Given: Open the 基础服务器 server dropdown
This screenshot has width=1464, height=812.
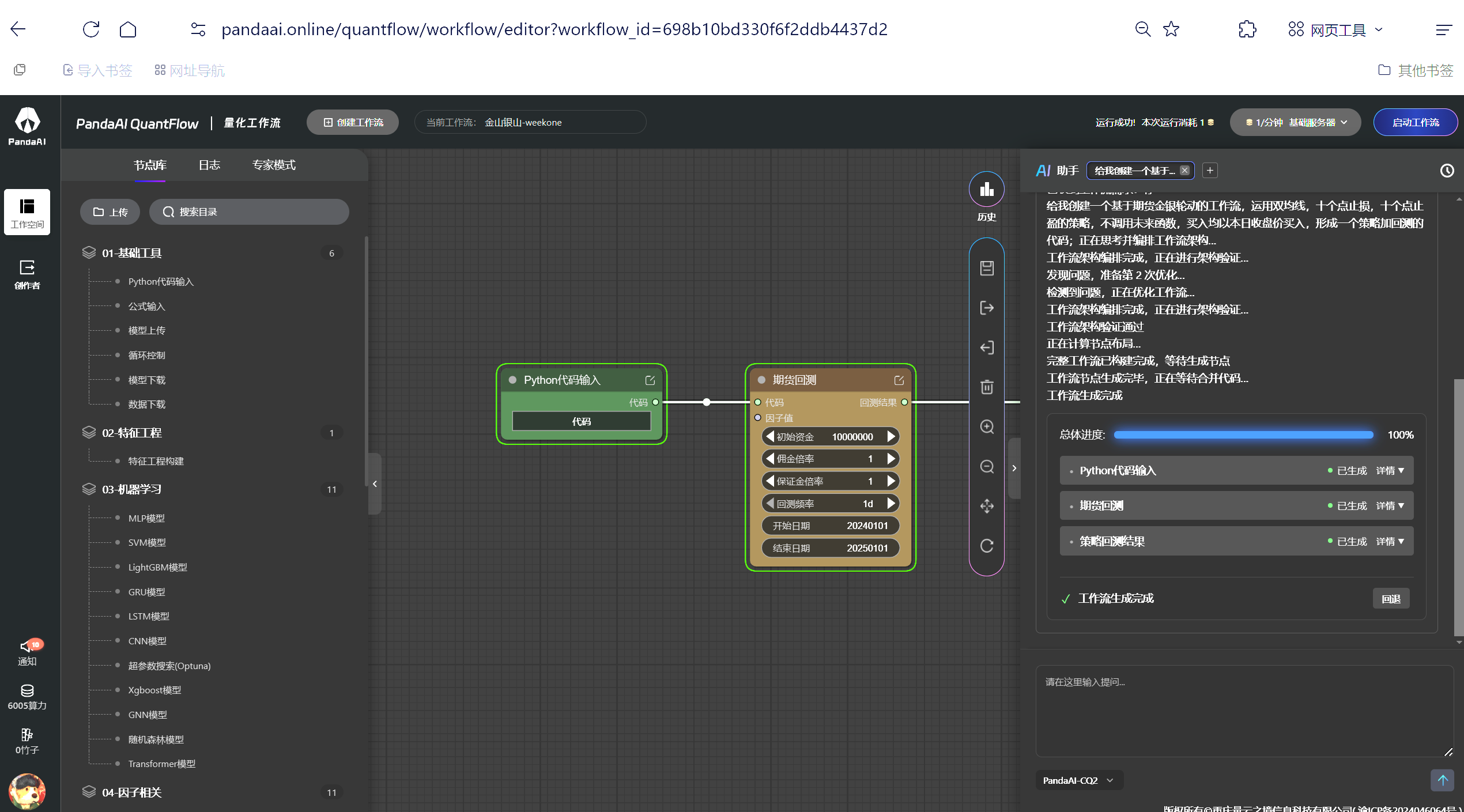Looking at the screenshot, I should (x=1296, y=122).
